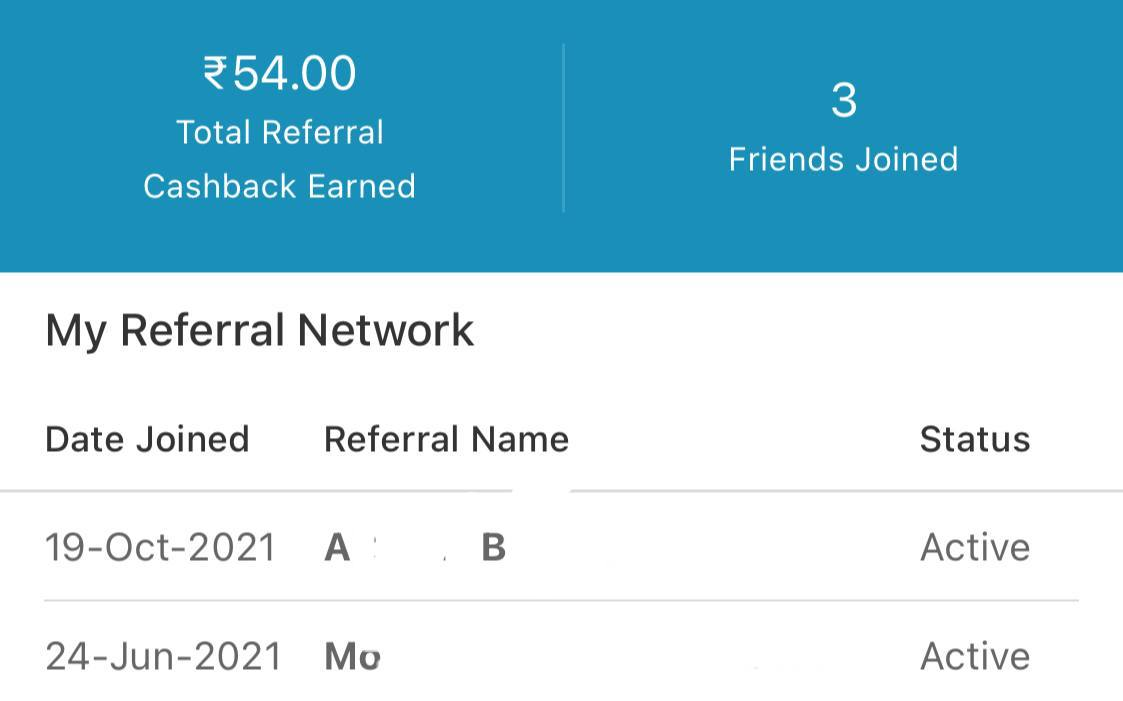Click Active status for the 19-Oct-2021 referral
The width and height of the screenshot is (1123, 701).
(975, 547)
